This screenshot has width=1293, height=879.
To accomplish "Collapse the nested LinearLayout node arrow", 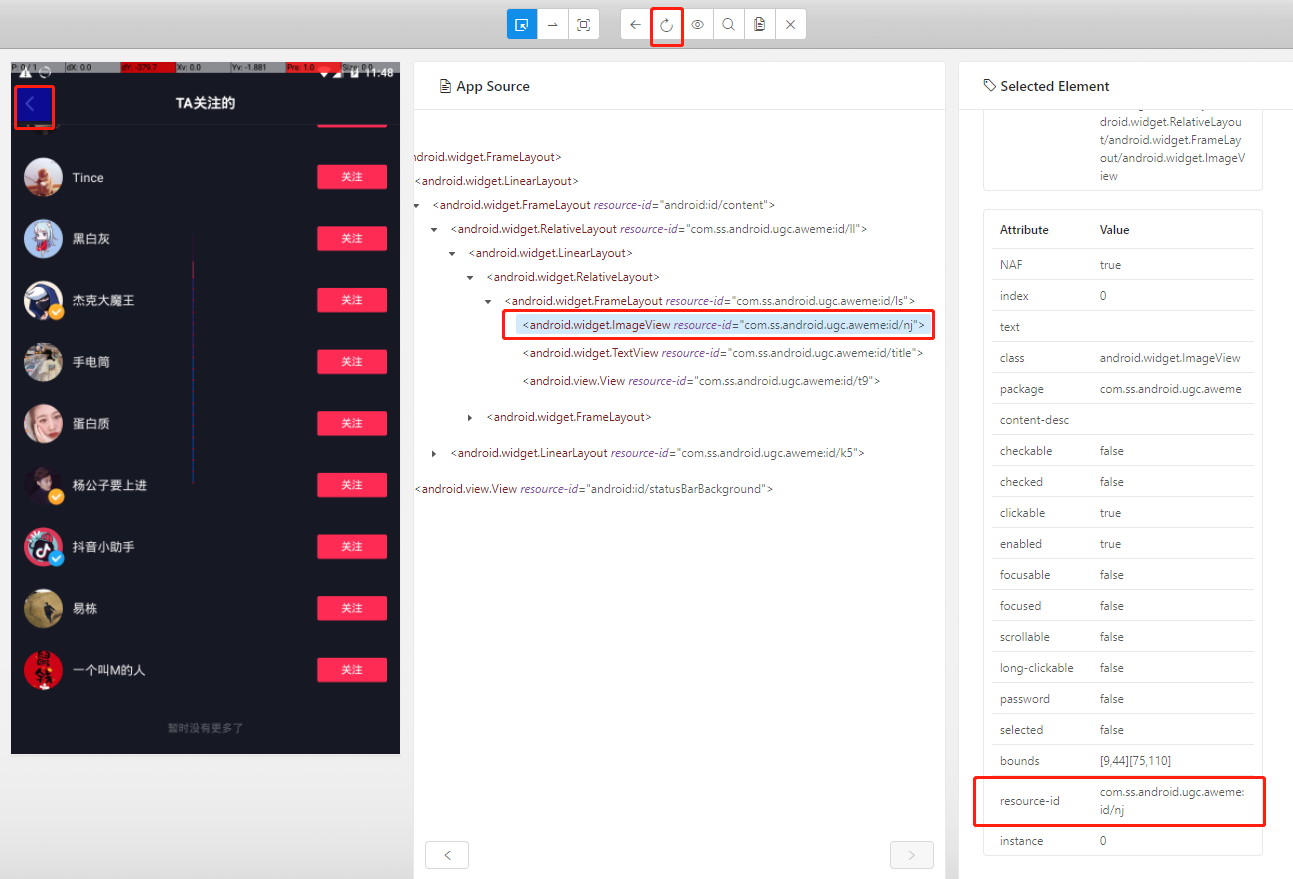I will click(x=452, y=253).
